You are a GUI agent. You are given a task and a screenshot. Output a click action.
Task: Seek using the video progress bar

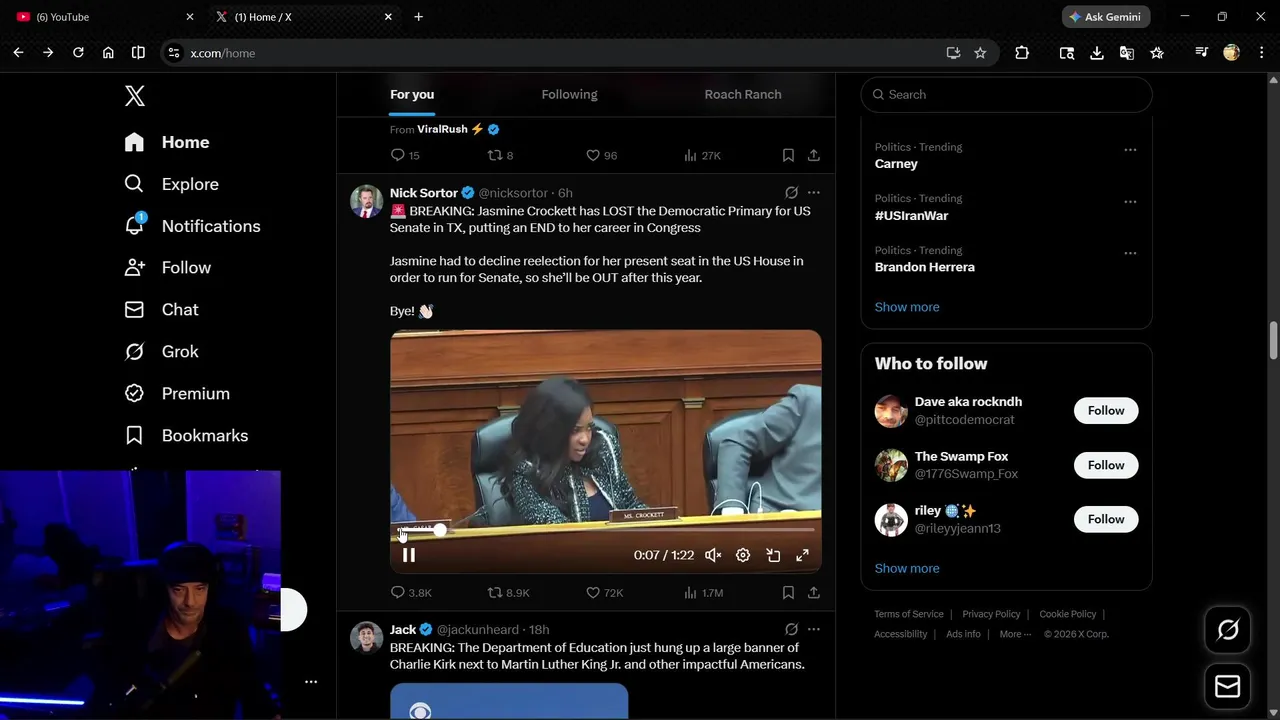[x=606, y=530]
